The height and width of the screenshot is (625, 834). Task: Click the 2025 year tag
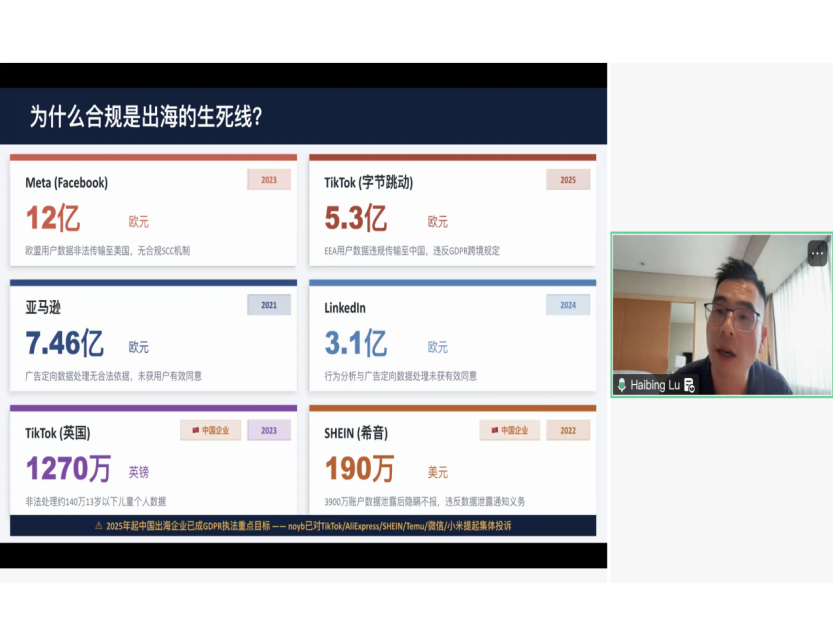pos(568,180)
